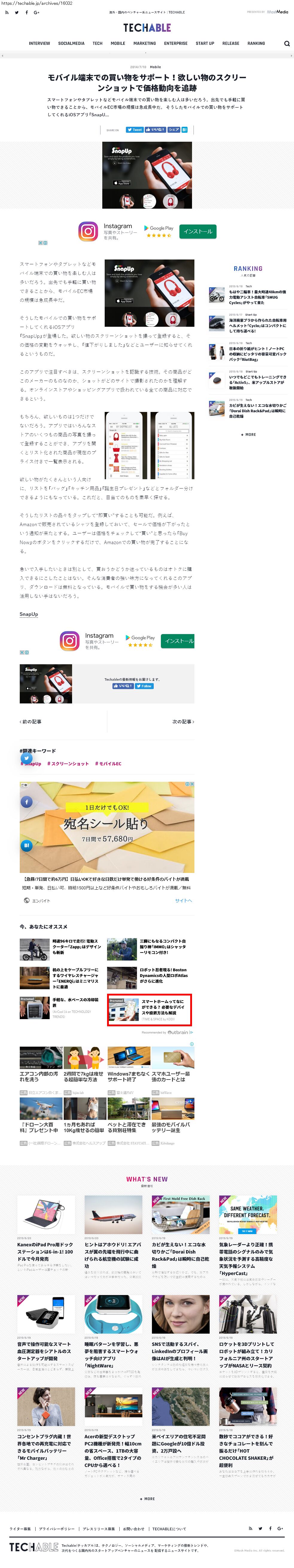Viewport: 294px width, 1568px height.
Task: Select the STARTUP navigation menu item
Action: pos(205,43)
